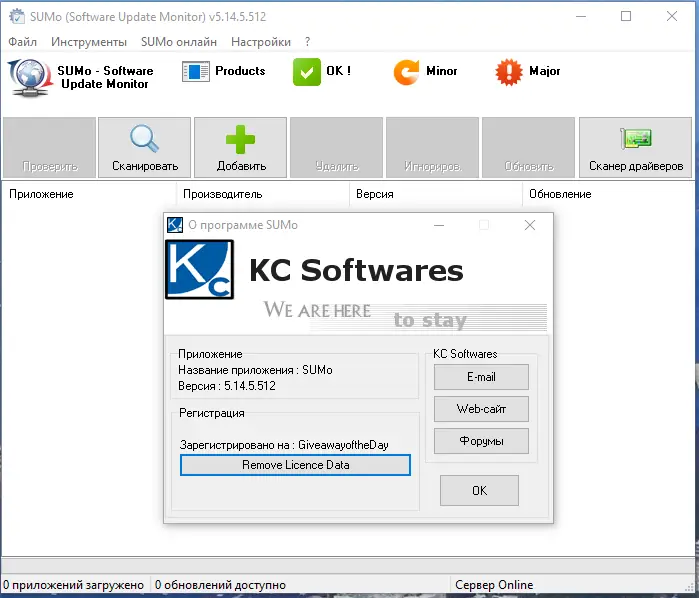Viewport: 699px width, 598px height.
Task: Click OK to close the About dialog
Action: tap(479, 491)
